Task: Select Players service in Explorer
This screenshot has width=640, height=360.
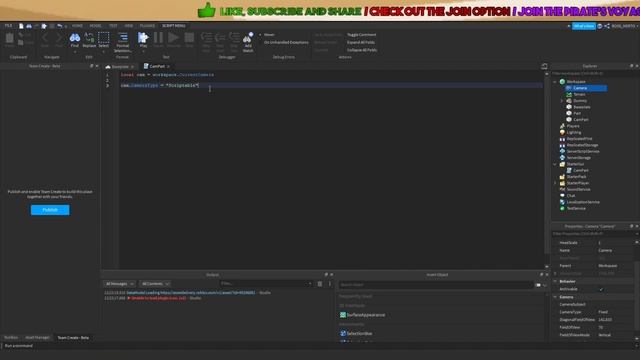Action: click(573, 126)
